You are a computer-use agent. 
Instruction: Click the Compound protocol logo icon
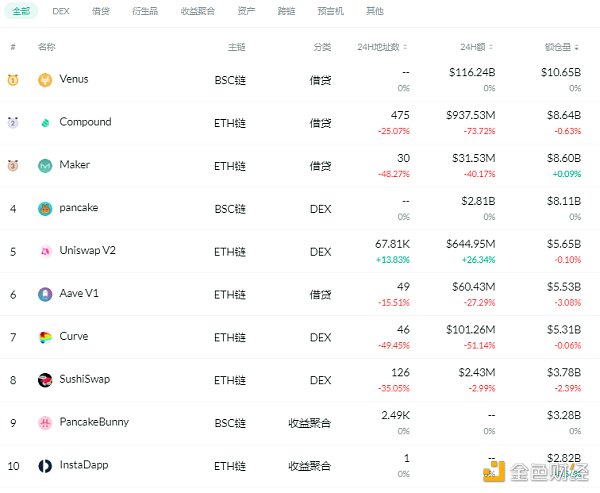45,123
